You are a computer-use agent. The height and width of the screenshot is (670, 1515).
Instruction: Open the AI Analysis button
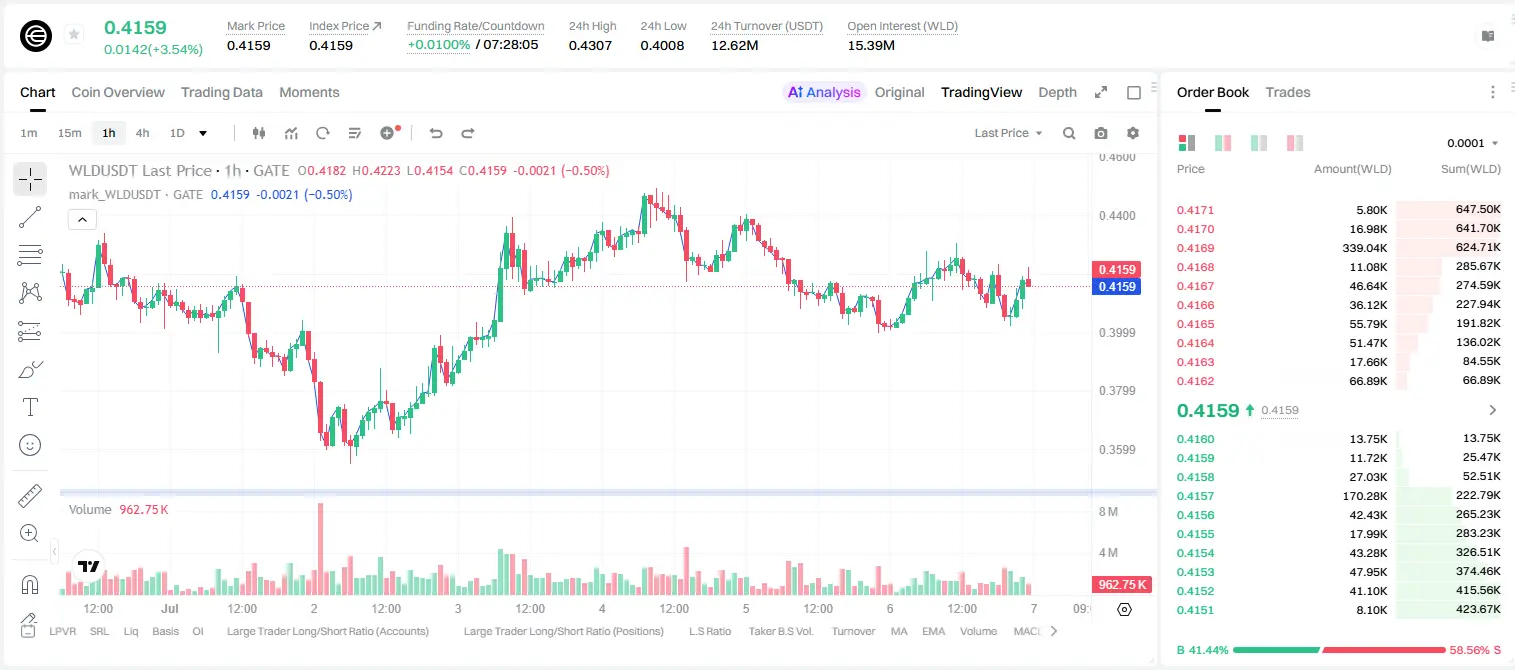(x=824, y=92)
